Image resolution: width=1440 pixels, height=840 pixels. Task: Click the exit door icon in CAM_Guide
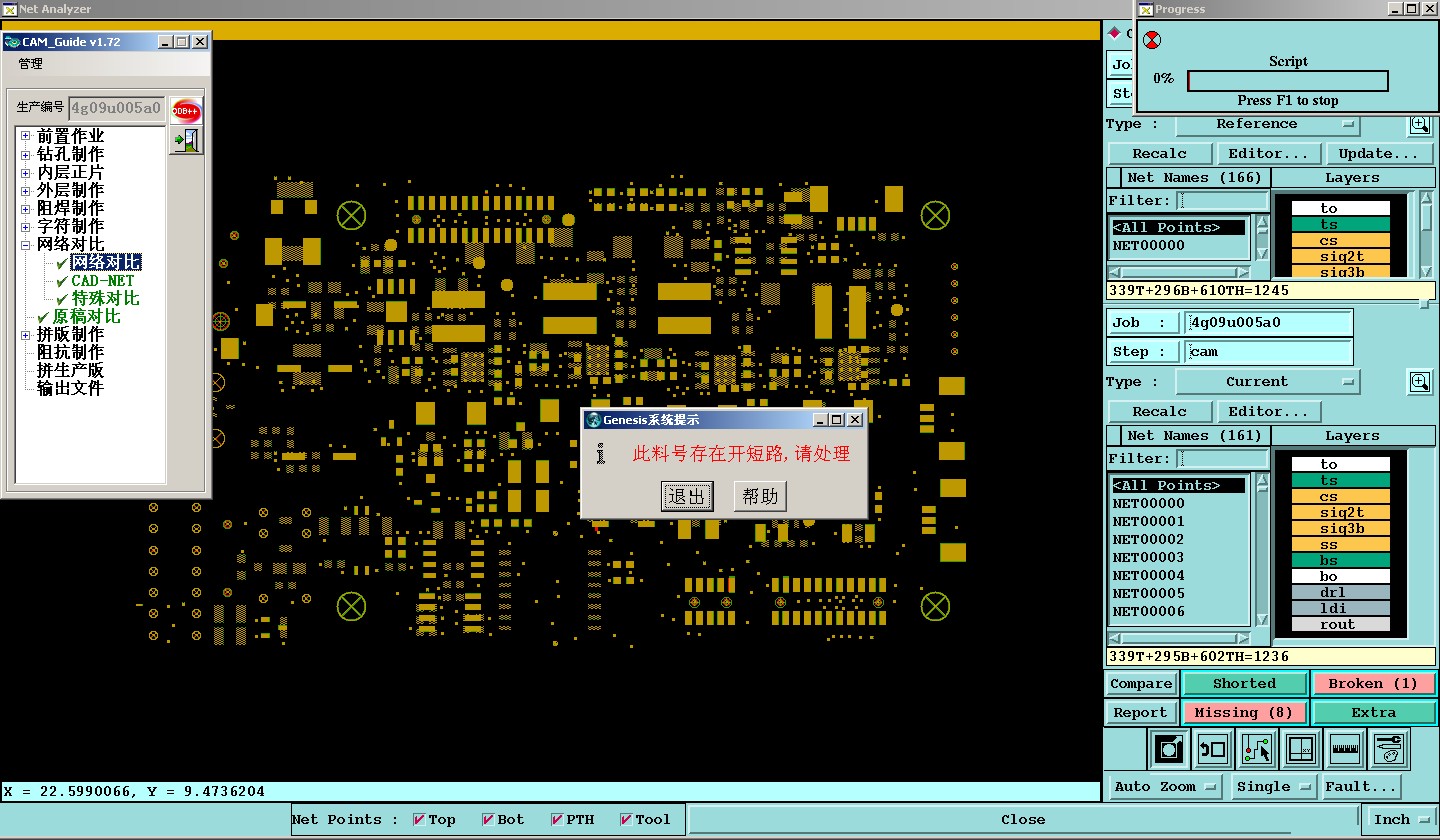coord(186,141)
